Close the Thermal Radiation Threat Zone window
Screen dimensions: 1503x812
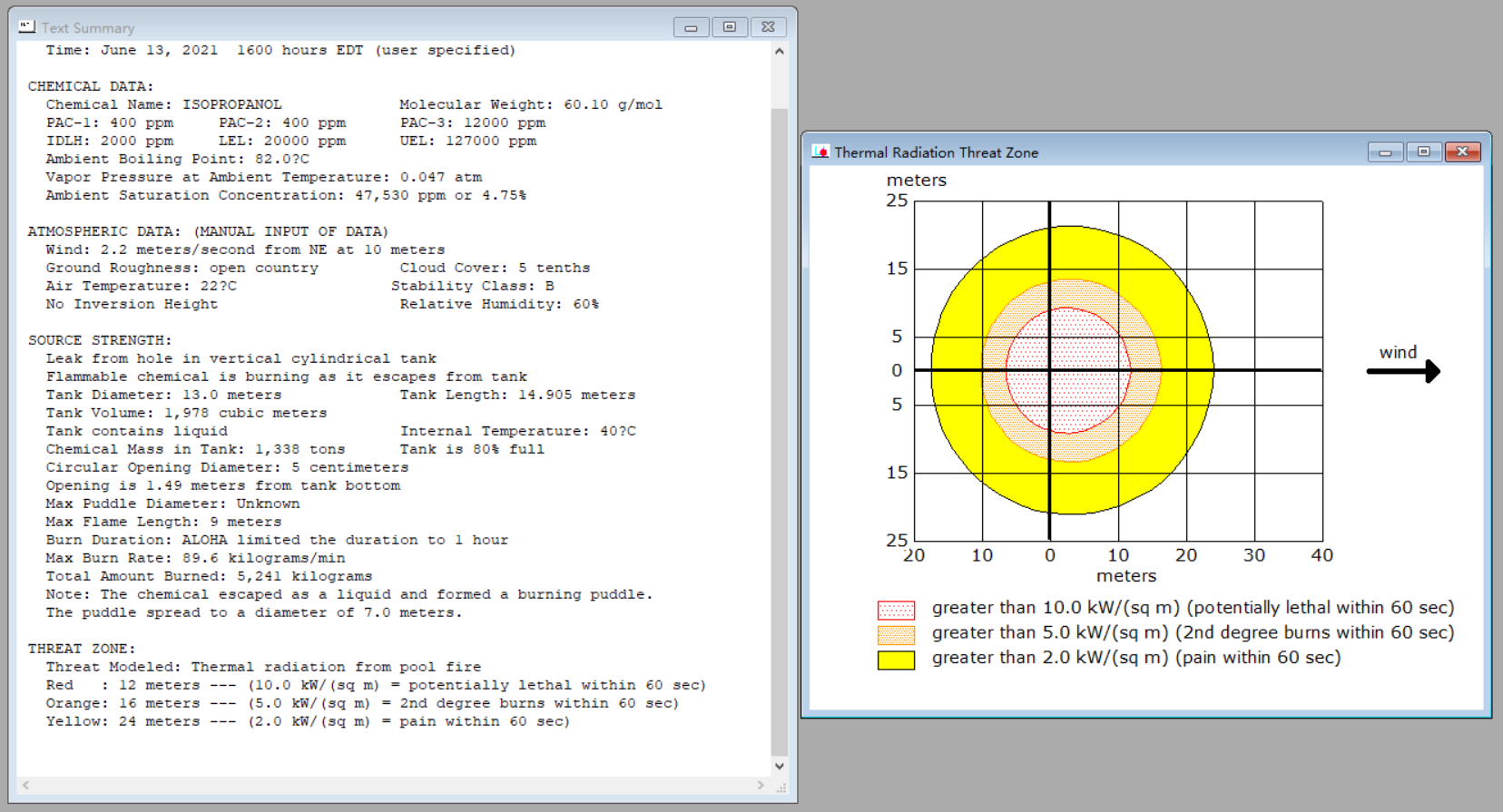coord(1462,152)
